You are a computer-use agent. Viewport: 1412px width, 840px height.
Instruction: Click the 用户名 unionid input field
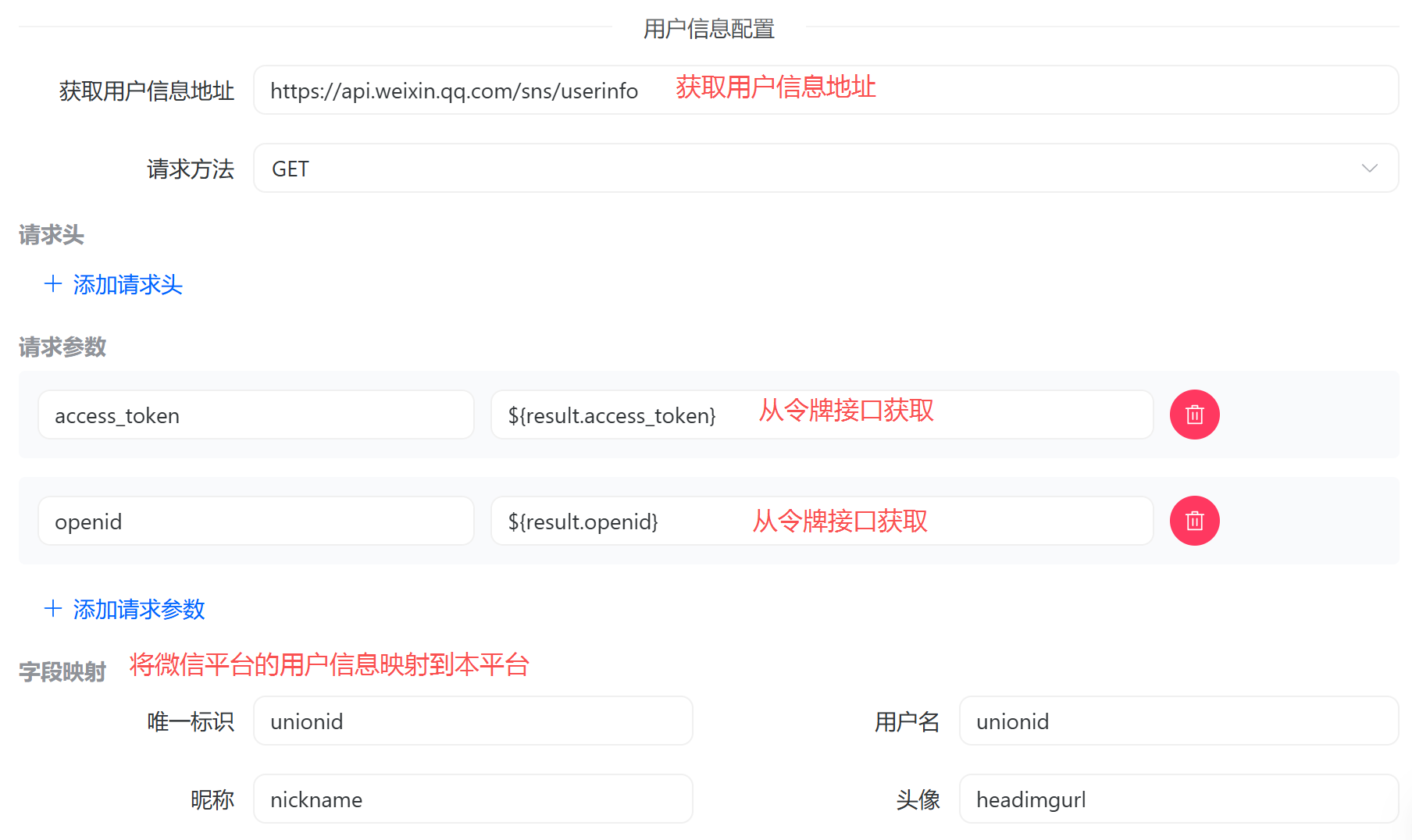coord(1178,721)
